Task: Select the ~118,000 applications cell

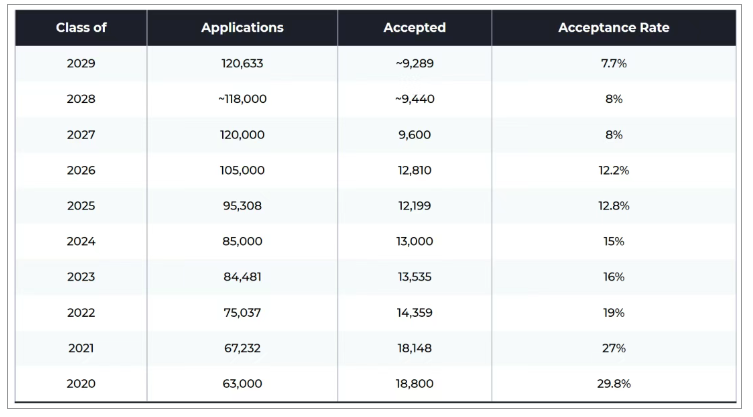Action: tap(242, 99)
